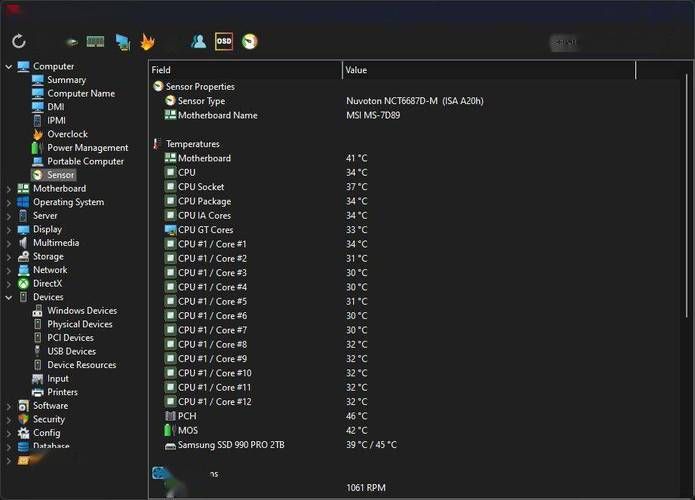The width and height of the screenshot is (695, 500).
Task: Expand the Storage tree node
Action: pos(9,256)
